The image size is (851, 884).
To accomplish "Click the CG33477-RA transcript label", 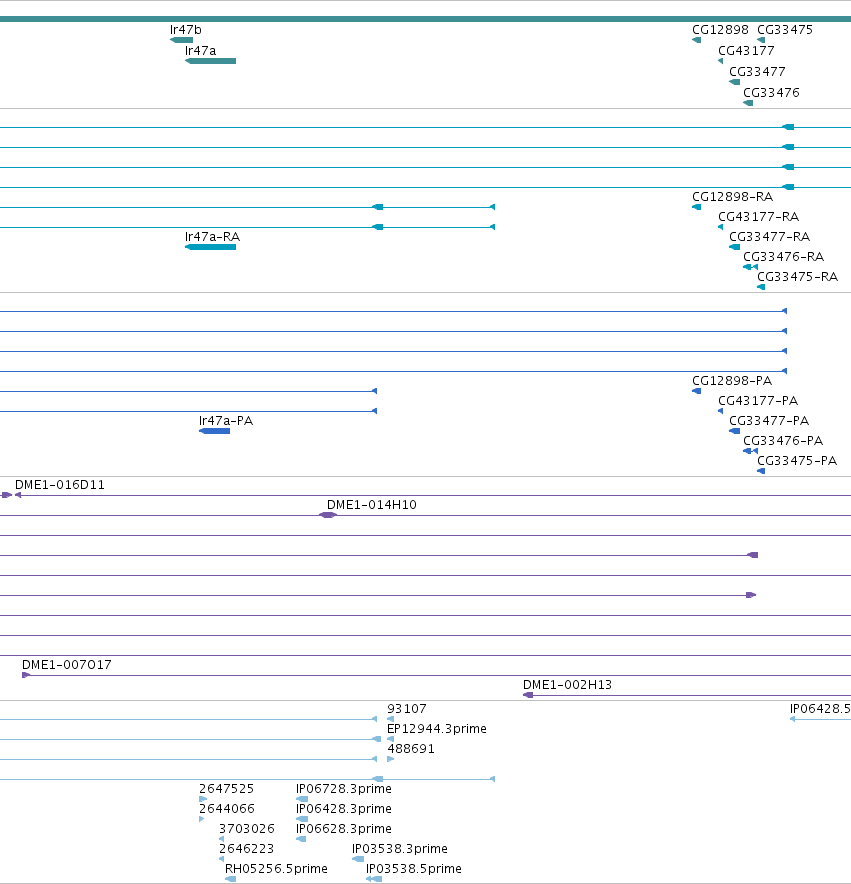I will [769, 237].
